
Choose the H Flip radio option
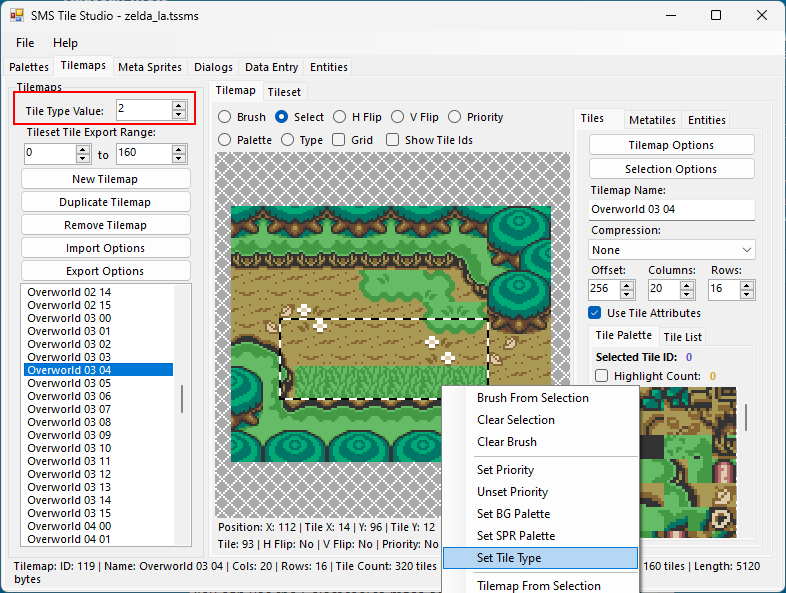point(339,117)
